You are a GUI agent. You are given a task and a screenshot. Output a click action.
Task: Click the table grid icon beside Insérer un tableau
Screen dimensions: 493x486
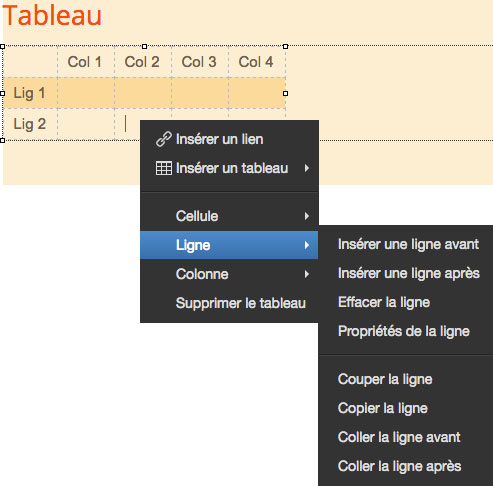[x=164, y=168]
